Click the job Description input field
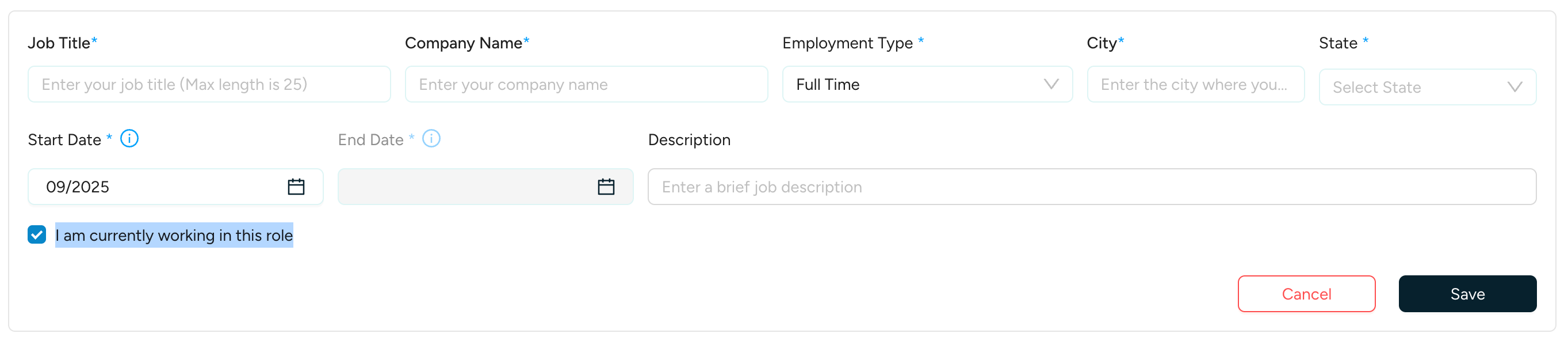The height and width of the screenshot is (341, 1568). (1094, 187)
